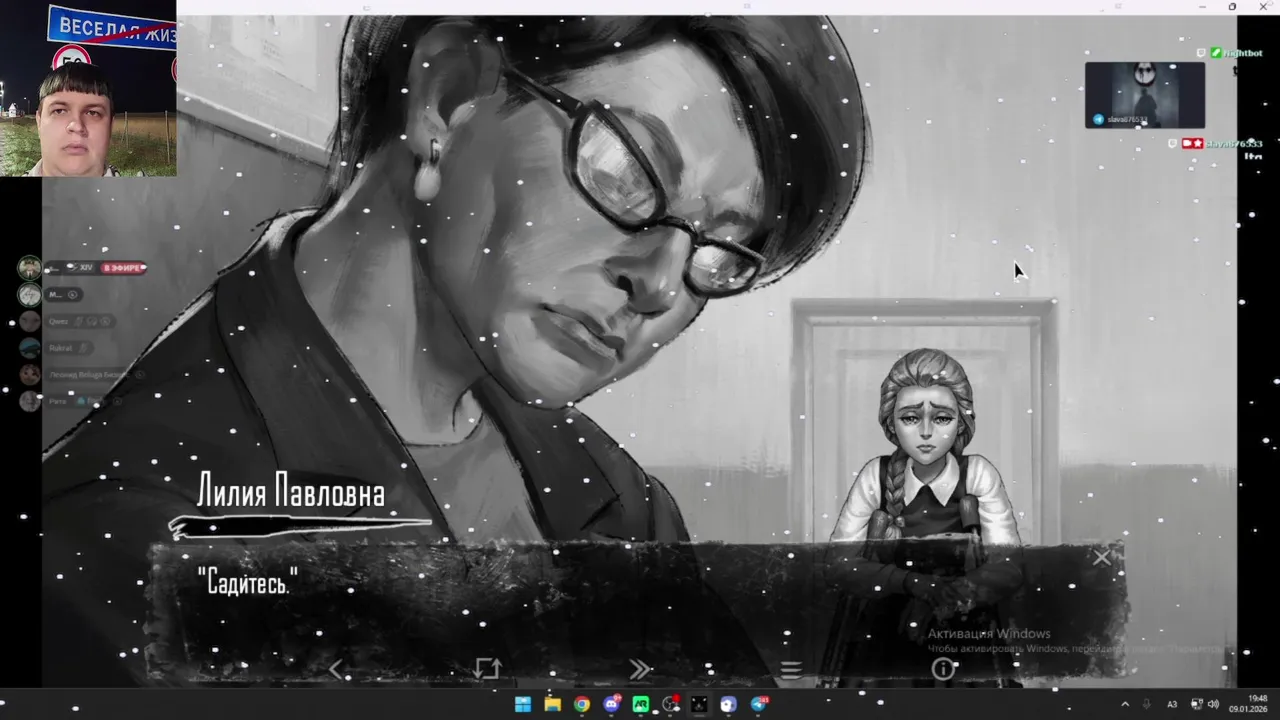1280x720 pixels.
Task: Click the microphone tray icon
Action: tap(1147, 704)
